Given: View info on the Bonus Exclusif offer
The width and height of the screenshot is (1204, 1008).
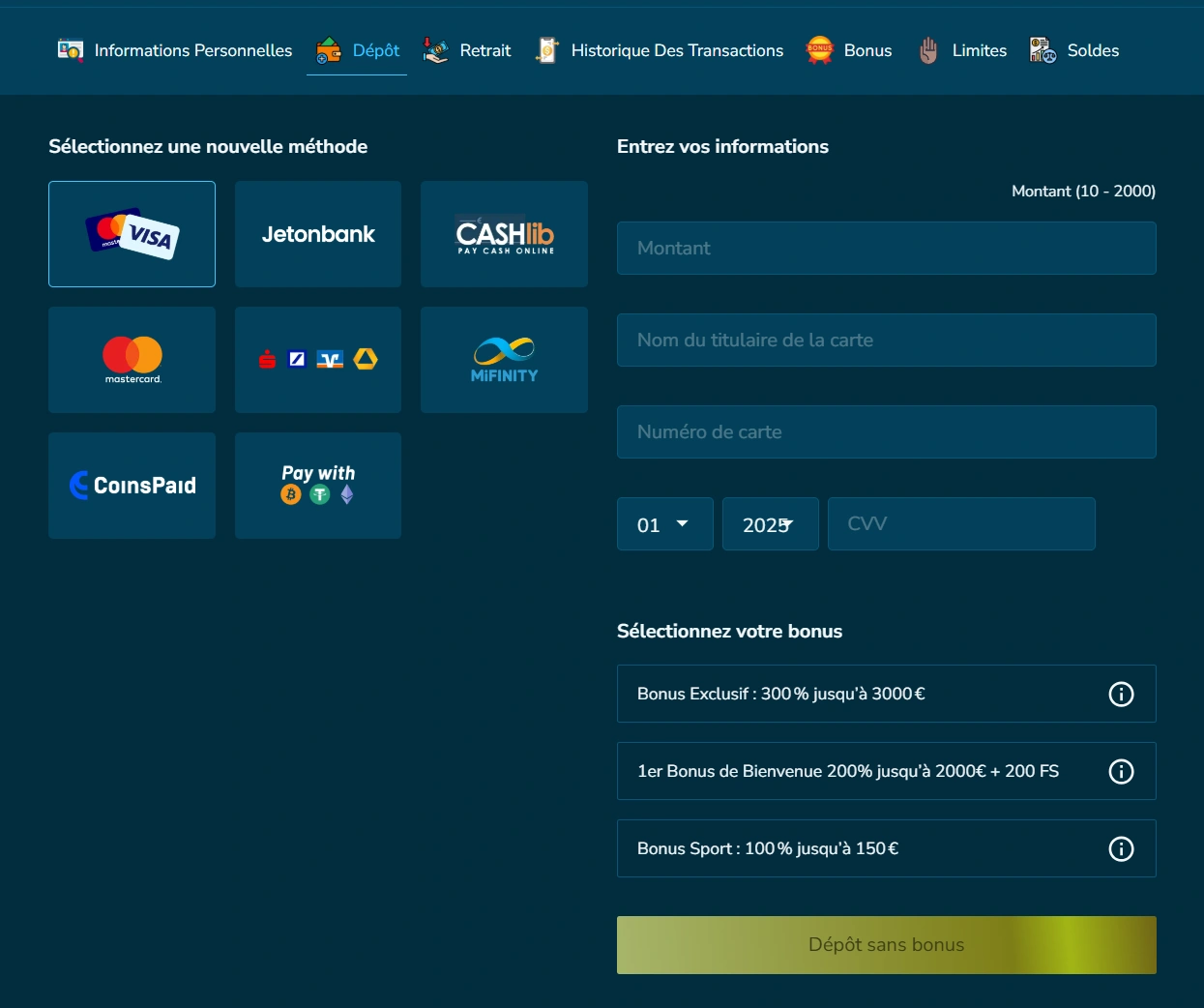Looking at the screenshot, I should 1121,694.
